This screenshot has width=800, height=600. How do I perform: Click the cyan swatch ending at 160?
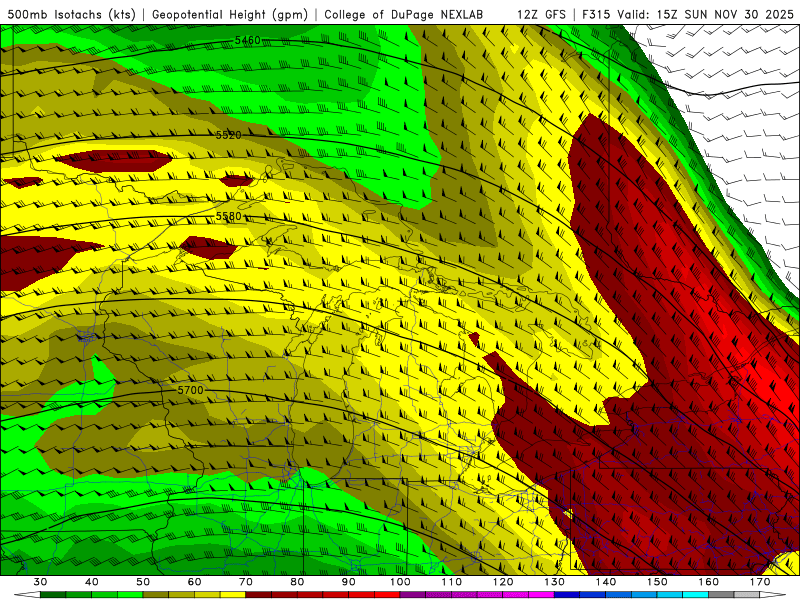pos(696,595)
